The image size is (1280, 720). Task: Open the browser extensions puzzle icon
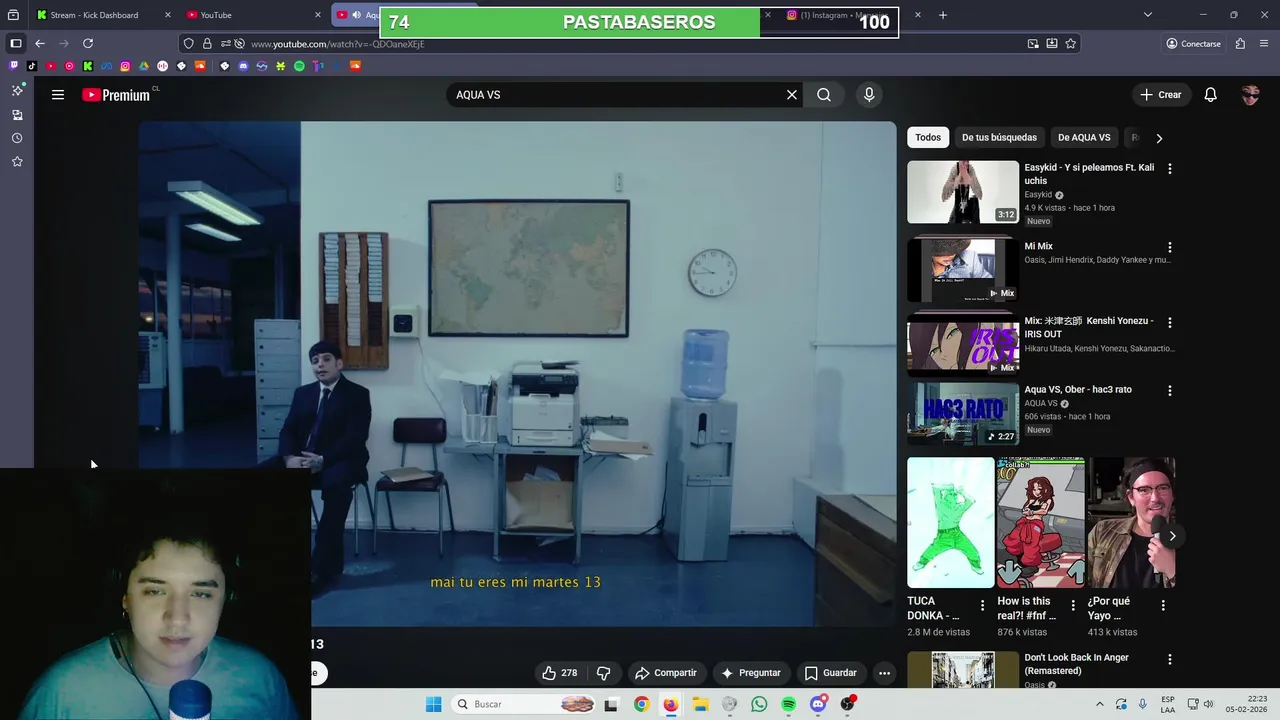(x=1241, y=44)
